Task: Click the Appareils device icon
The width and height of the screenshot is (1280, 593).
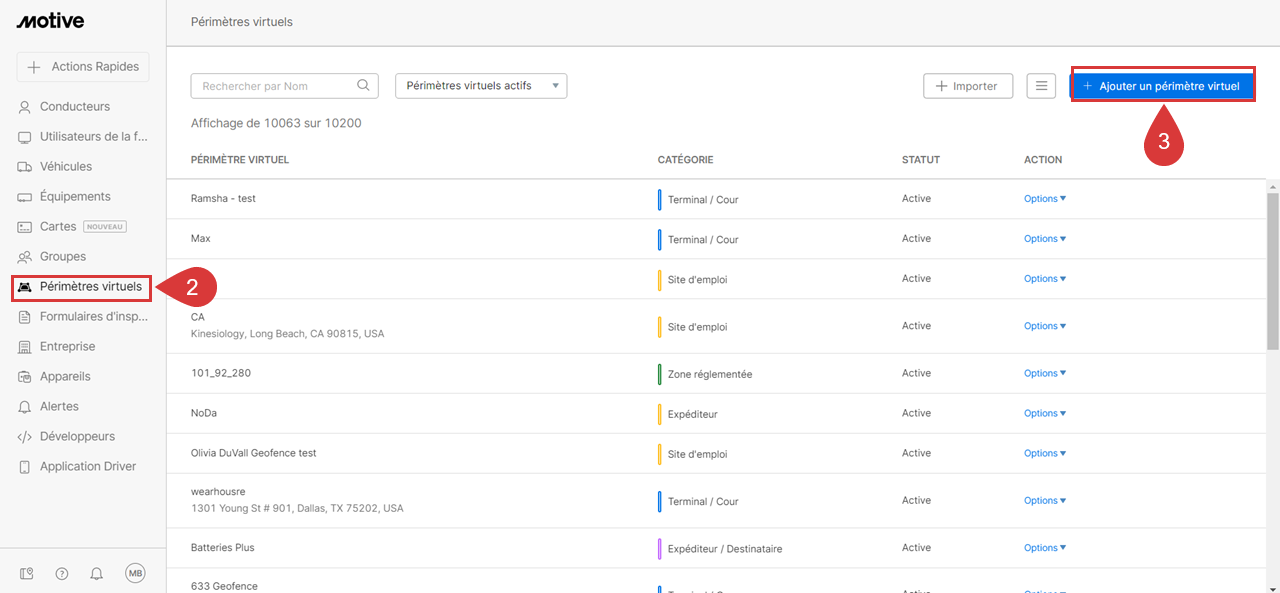Action: pos(25,377)
